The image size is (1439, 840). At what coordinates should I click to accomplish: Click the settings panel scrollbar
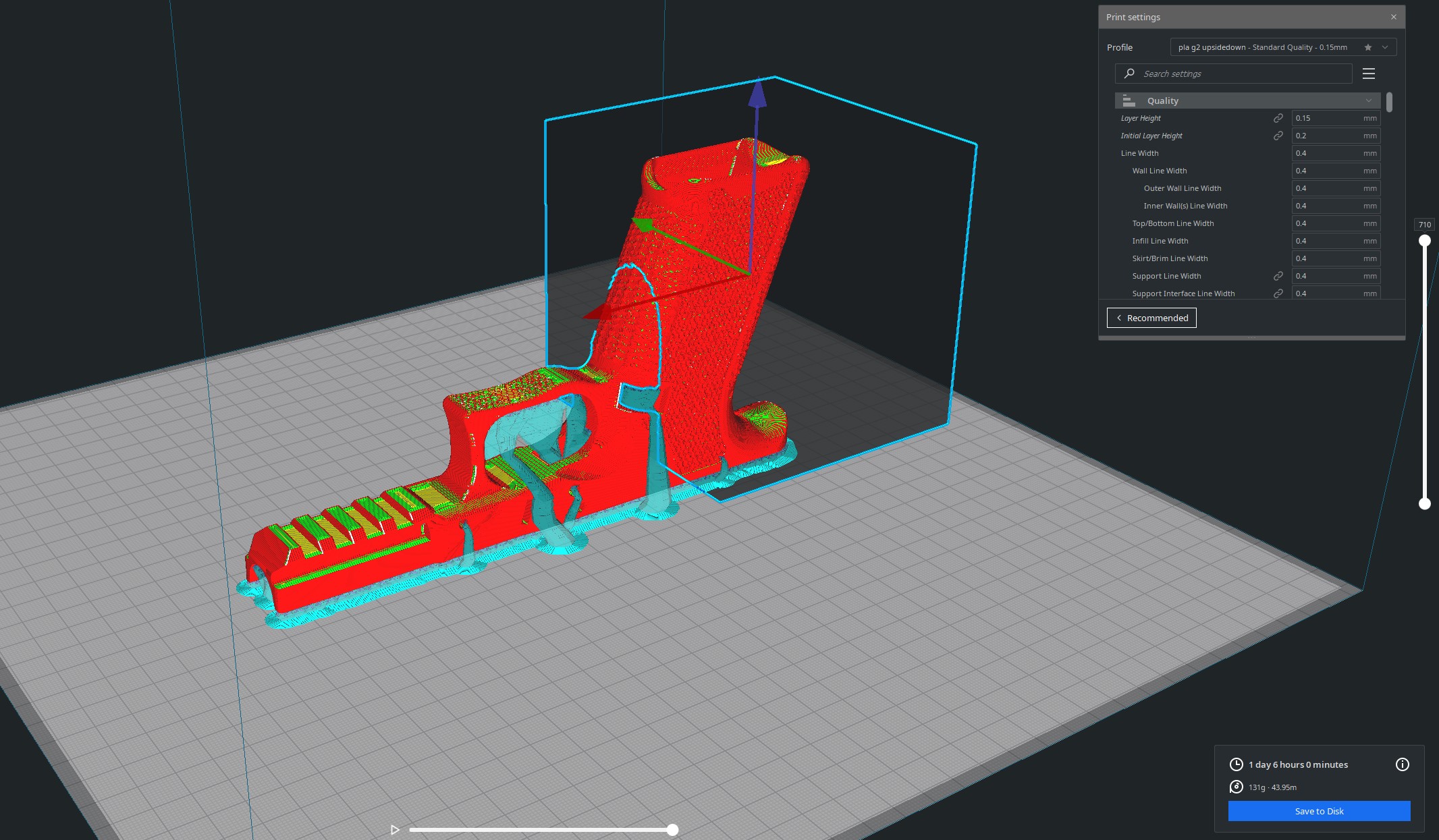1389,103
